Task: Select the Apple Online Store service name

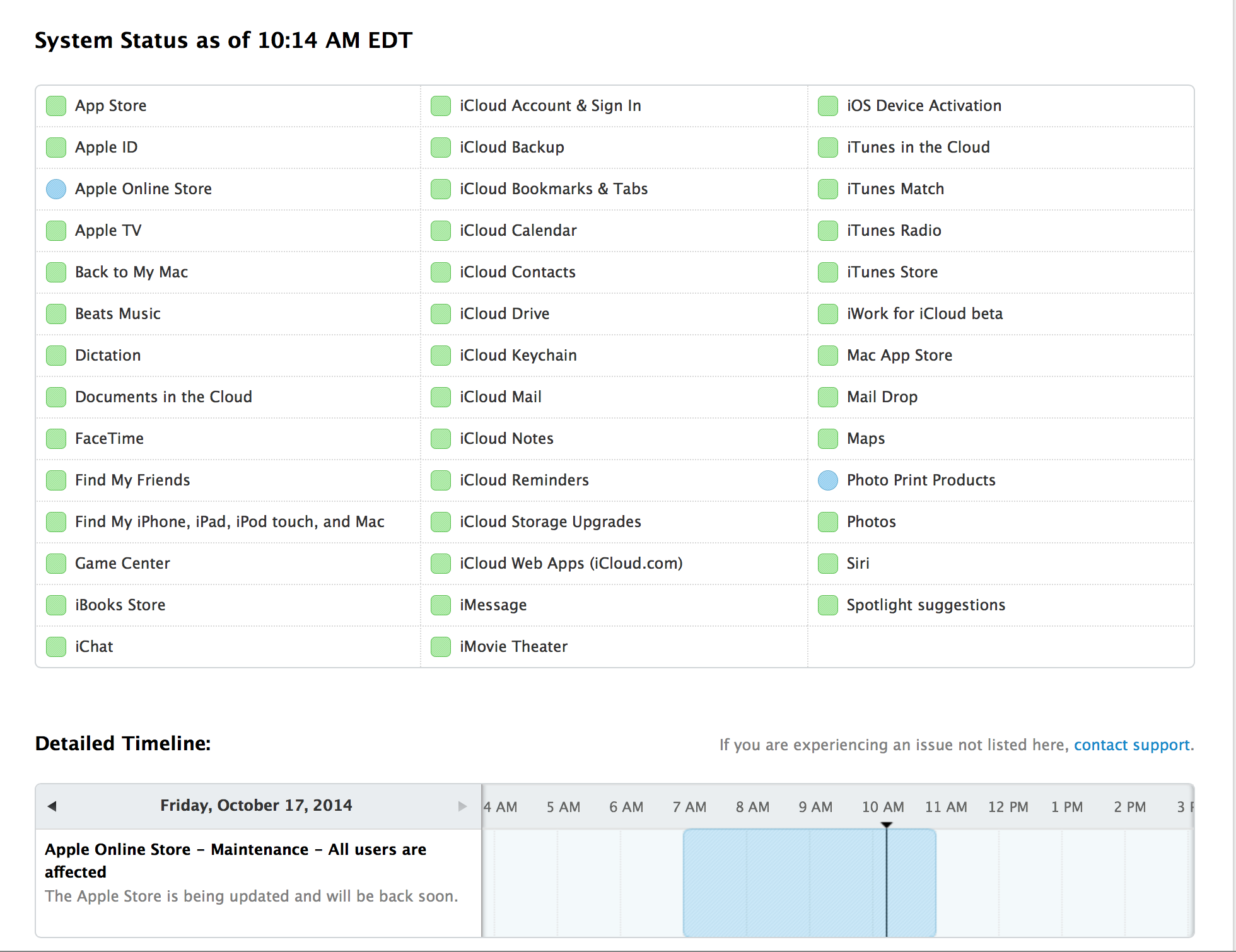Action: click(143, 189)
